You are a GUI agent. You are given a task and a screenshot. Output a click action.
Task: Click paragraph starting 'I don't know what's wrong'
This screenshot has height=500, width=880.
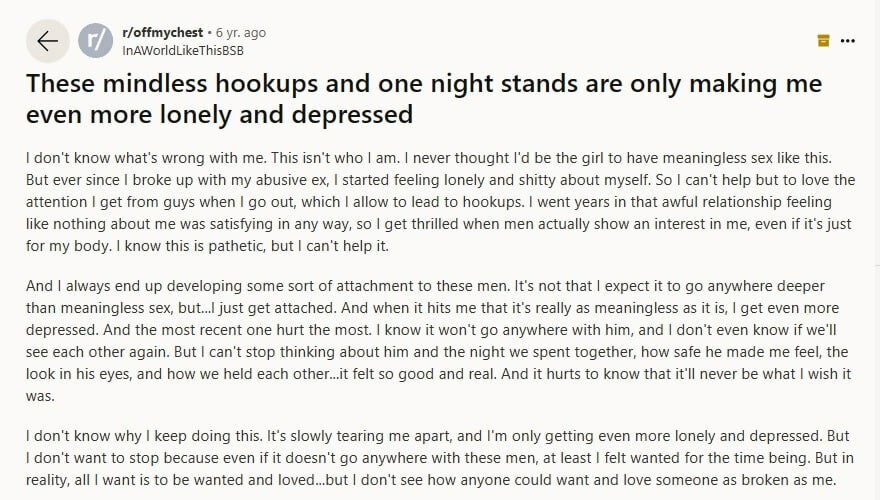click(x=441, y=202)
